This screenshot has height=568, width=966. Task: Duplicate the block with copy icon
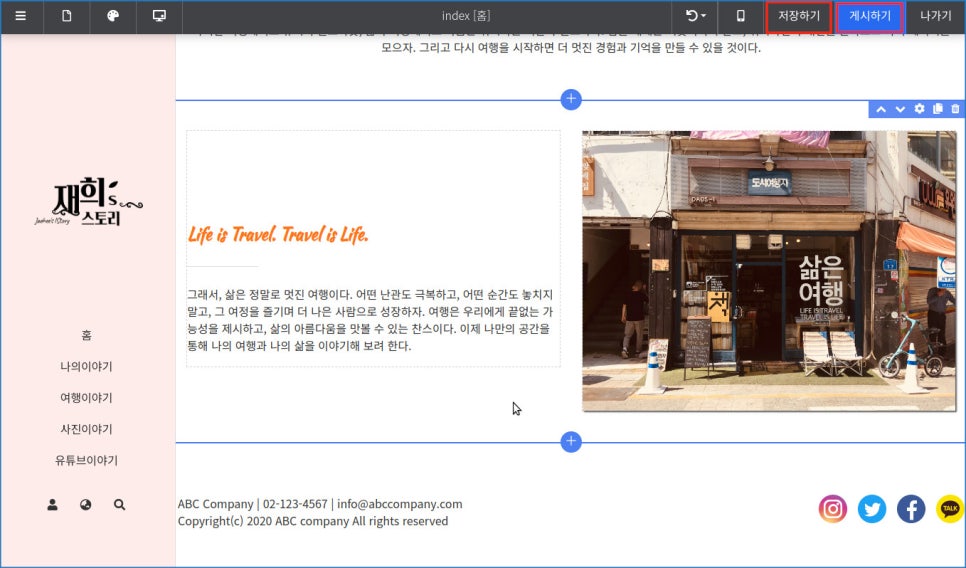click(938, 109)
